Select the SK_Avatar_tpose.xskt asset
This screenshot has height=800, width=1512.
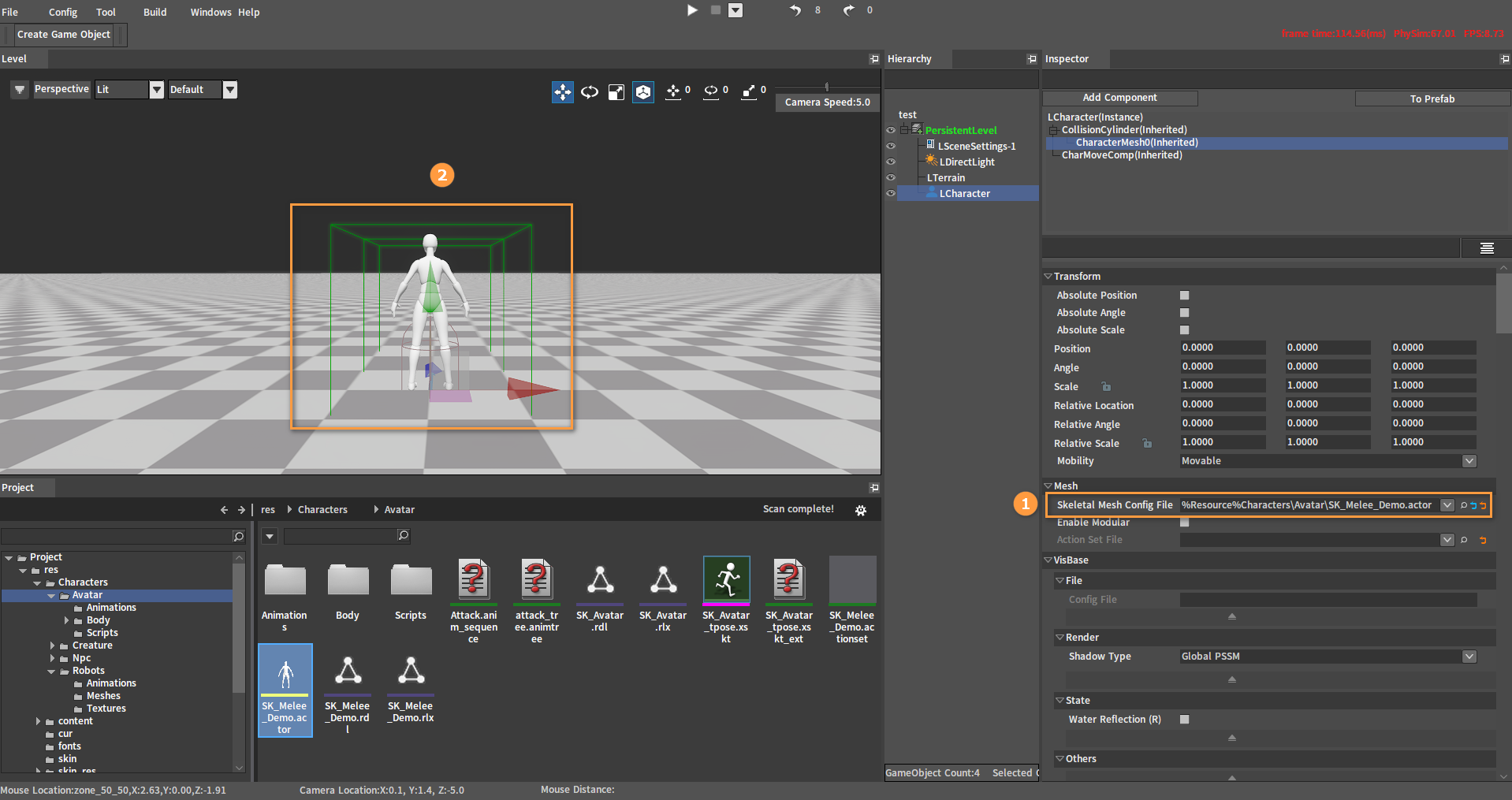coord(726,600)
